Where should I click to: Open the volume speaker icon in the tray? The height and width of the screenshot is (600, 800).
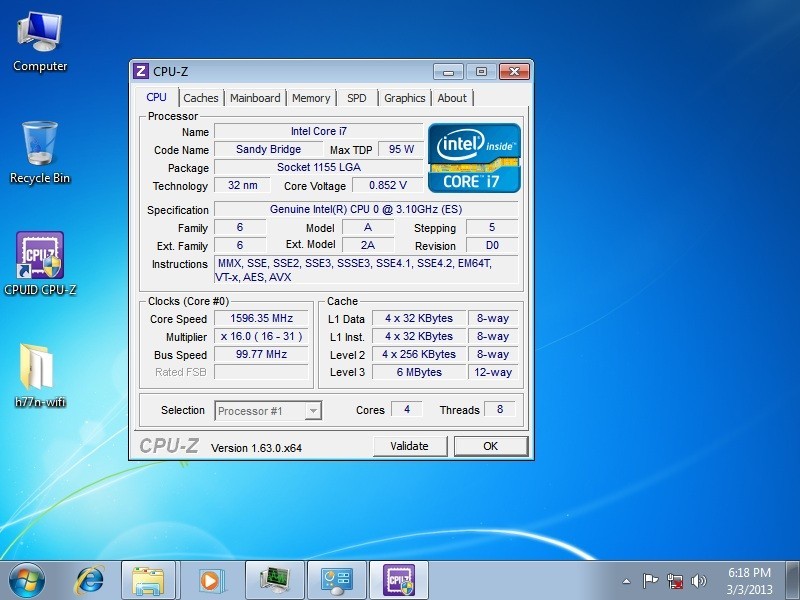pos(700,579)
